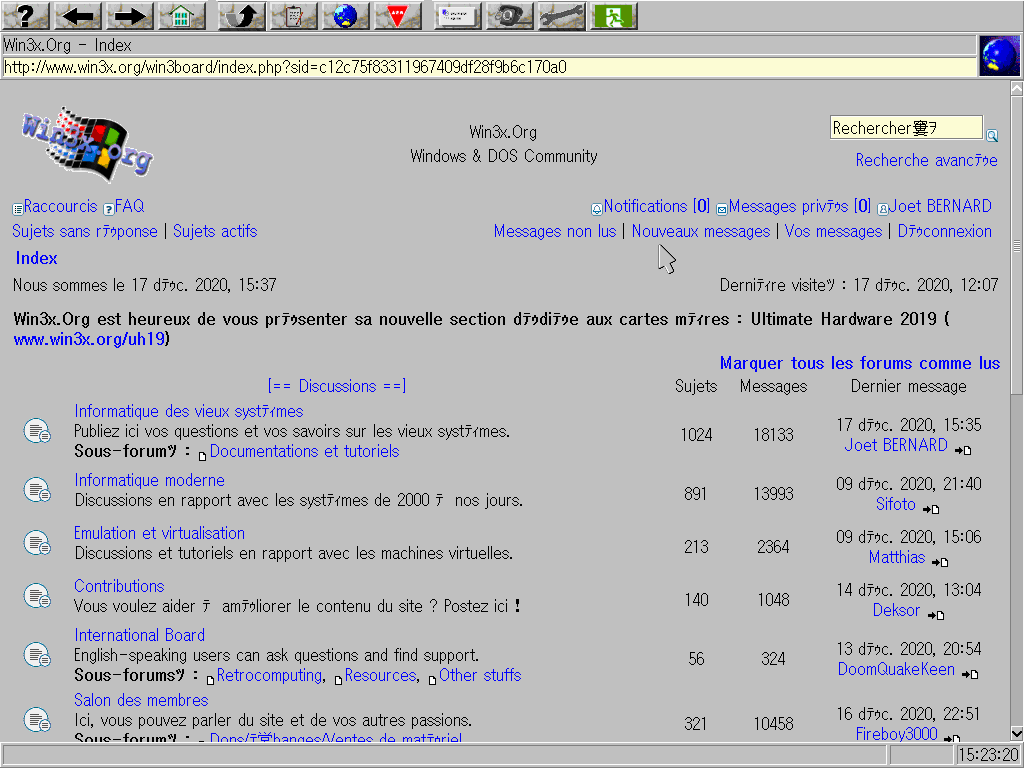Open the telephone dialer icon
This screenshot has height=768, width=1024.
tap(509, 15)
